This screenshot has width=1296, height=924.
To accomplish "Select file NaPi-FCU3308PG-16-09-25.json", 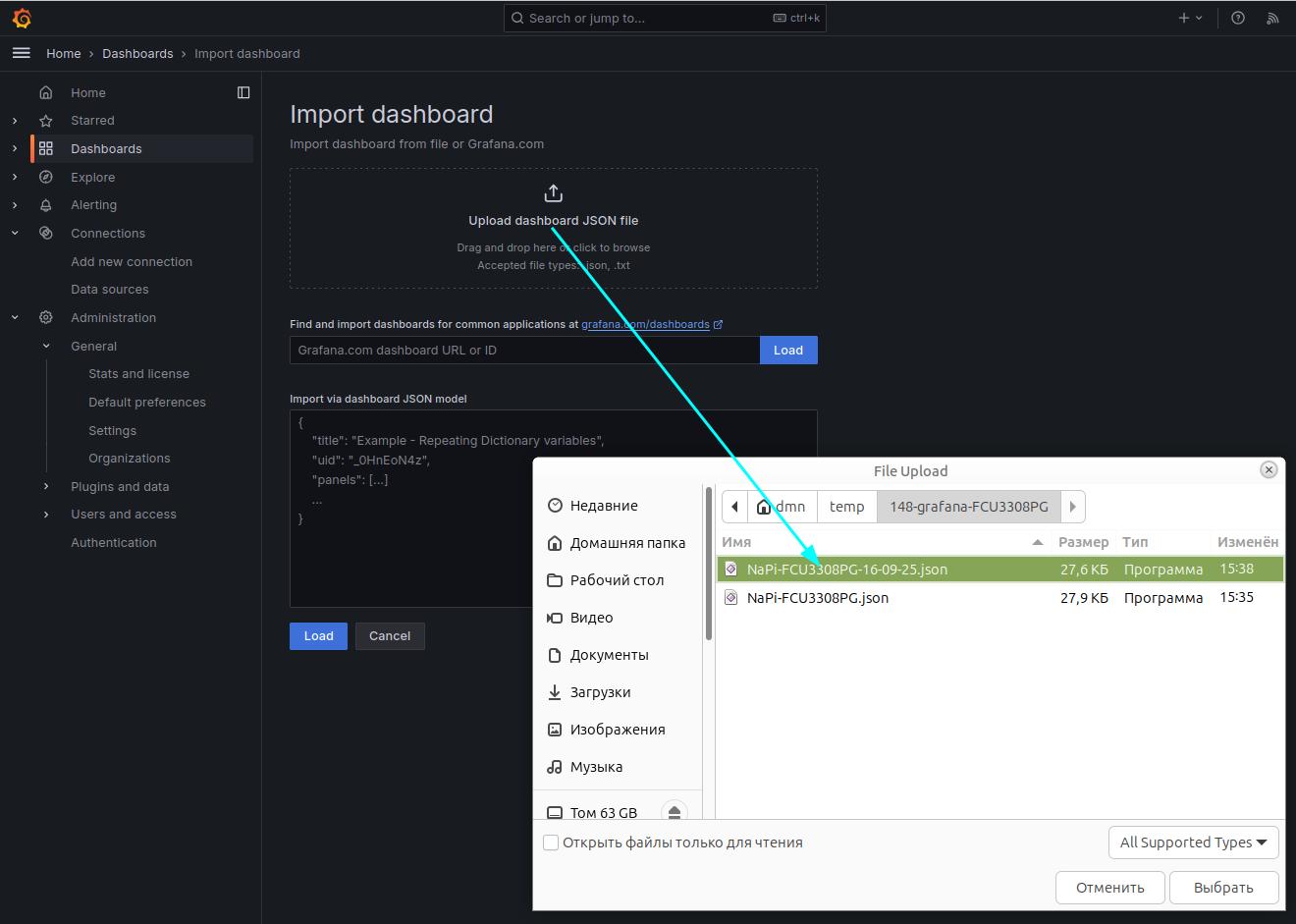I will (1000, 570).
